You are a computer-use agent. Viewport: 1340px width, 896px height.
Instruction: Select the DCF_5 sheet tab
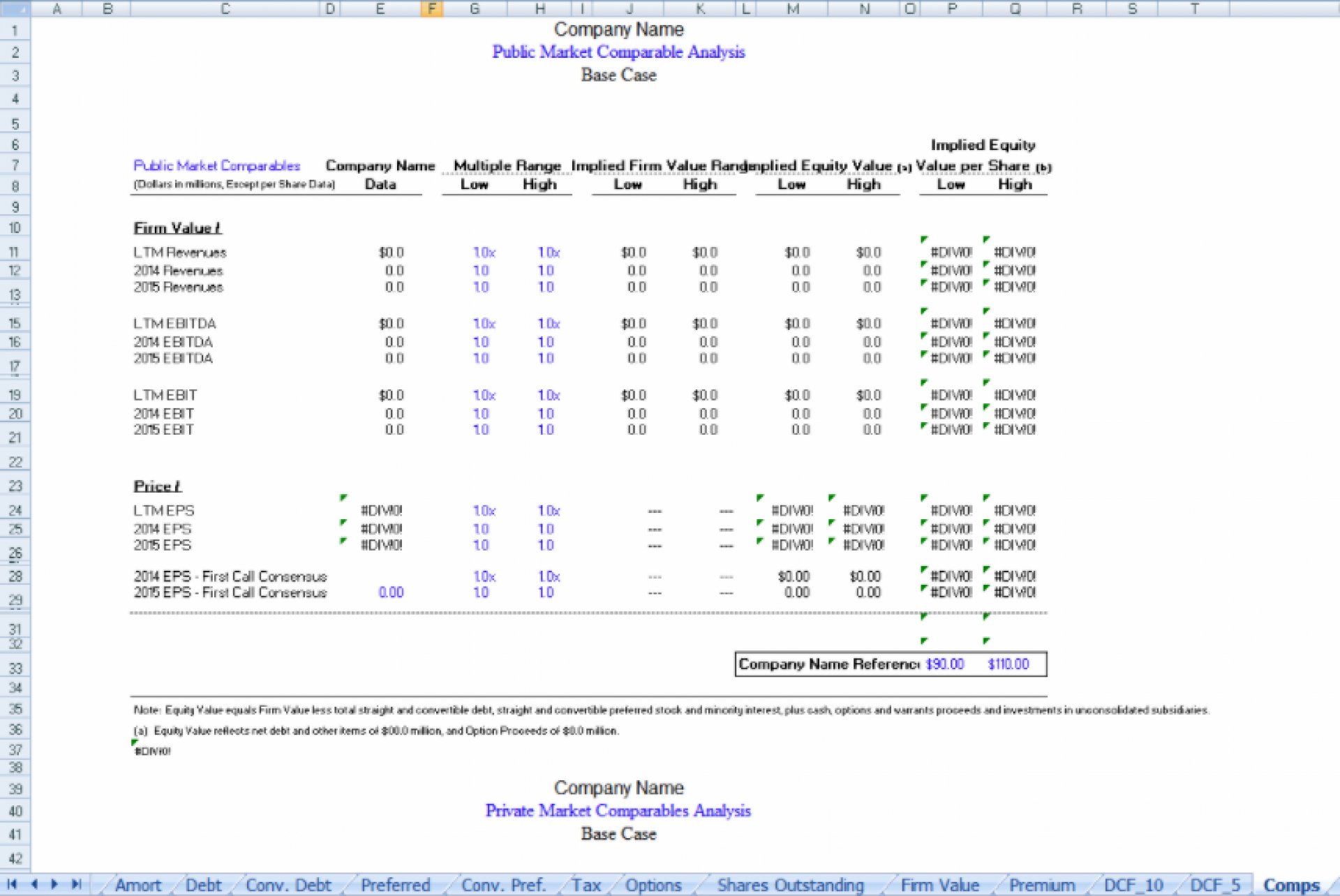[1215, 885]
